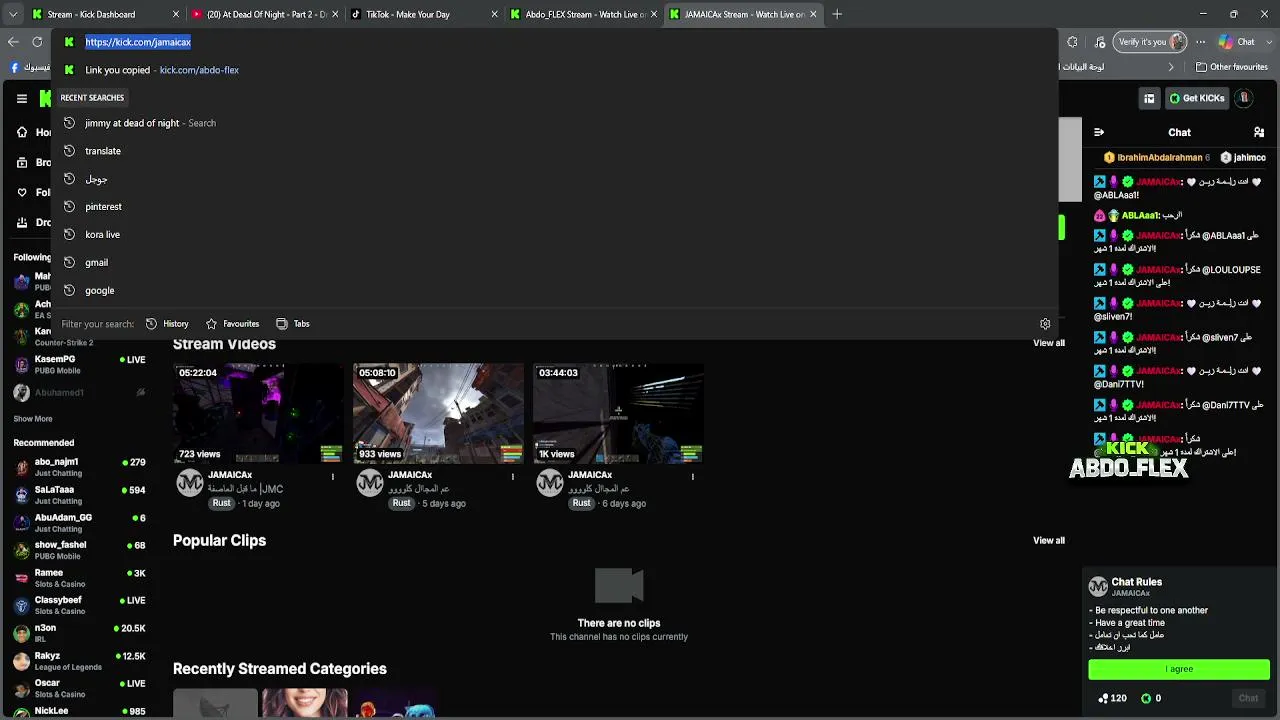
Task: Select recent search 'translate'
Action: click(x=555, y=151)
